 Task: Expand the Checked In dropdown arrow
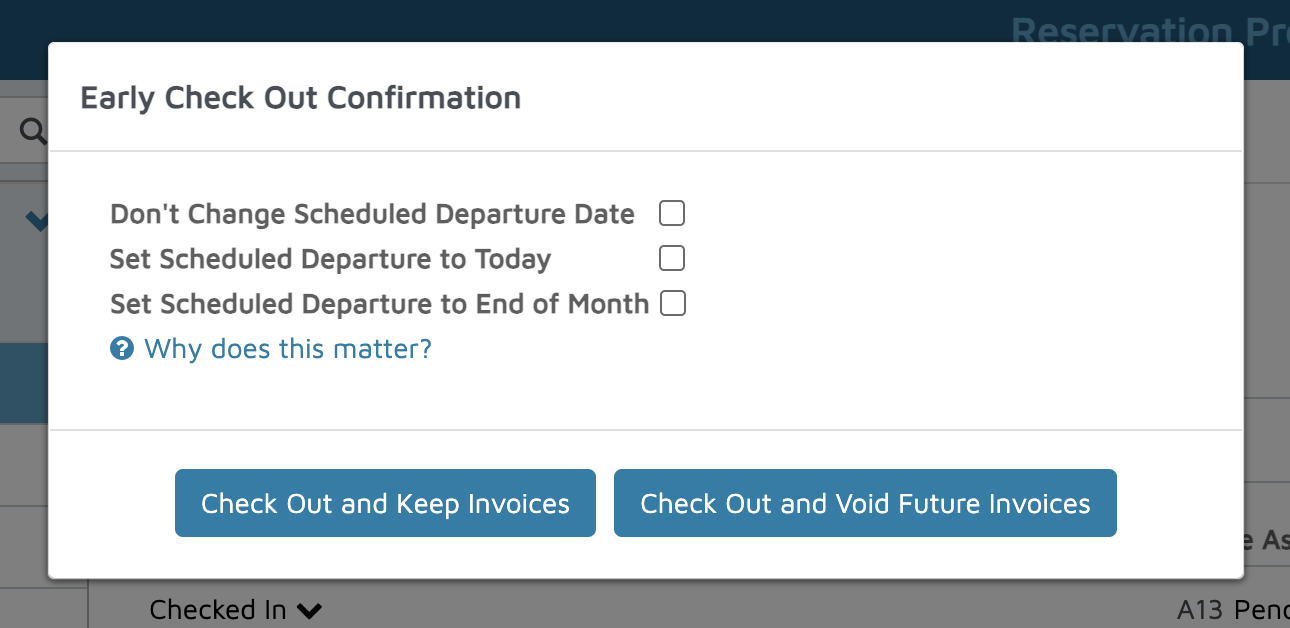[309, 609]
